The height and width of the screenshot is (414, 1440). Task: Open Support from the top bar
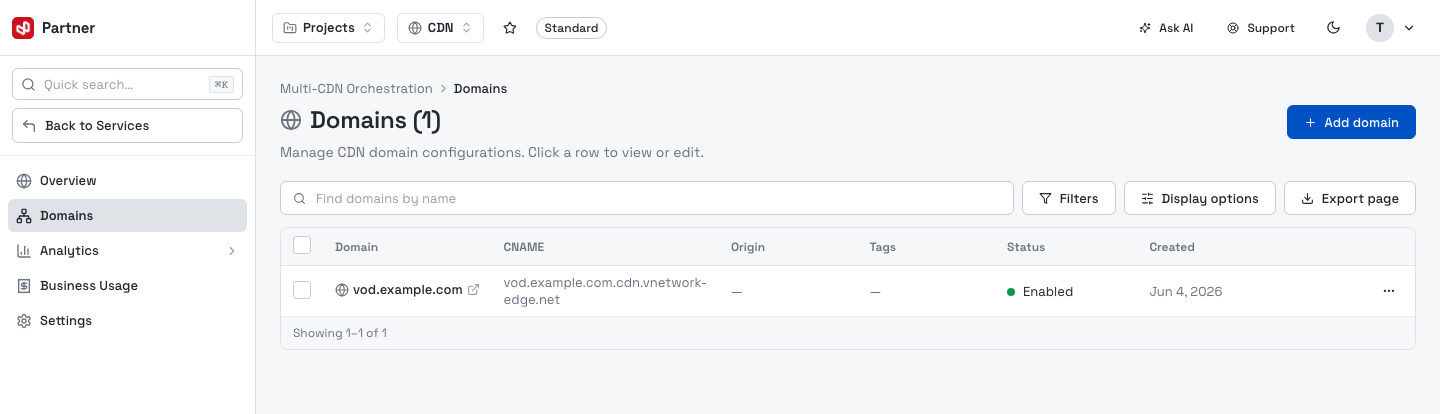1261,28
